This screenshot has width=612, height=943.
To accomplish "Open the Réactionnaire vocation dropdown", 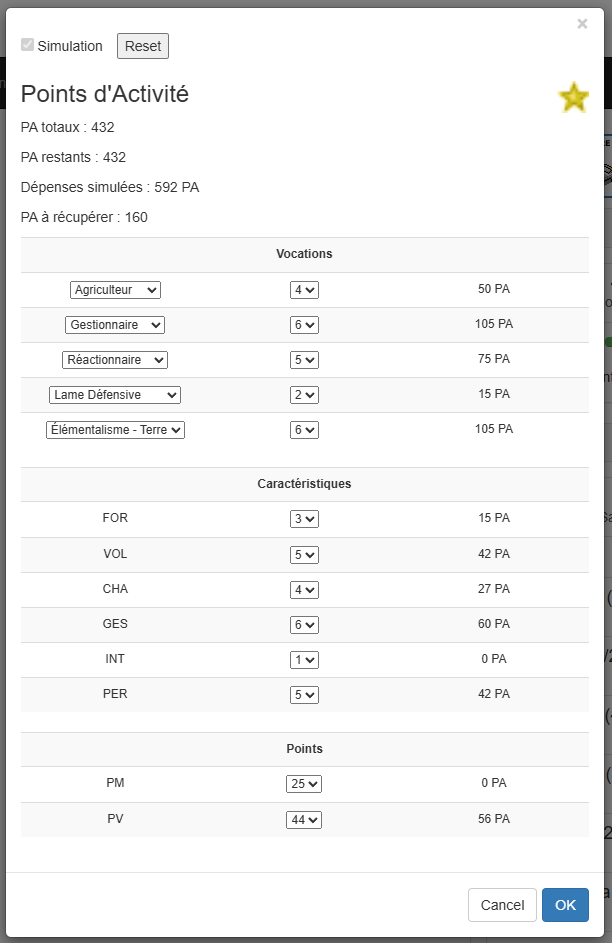I will (115, 360).
